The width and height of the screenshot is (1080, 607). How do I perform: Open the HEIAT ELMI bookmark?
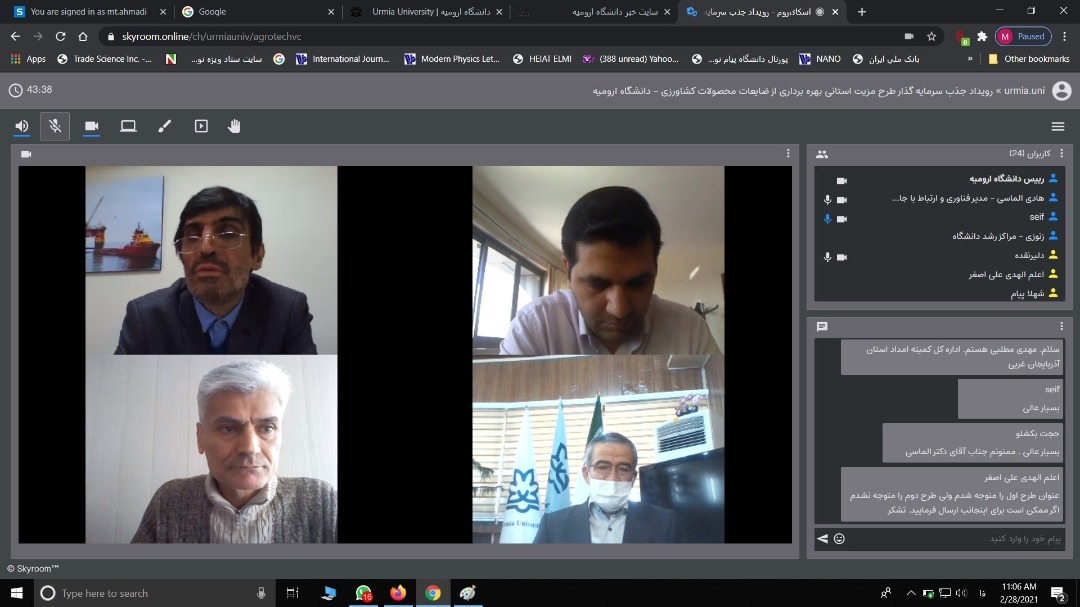(x=542, y=59)
